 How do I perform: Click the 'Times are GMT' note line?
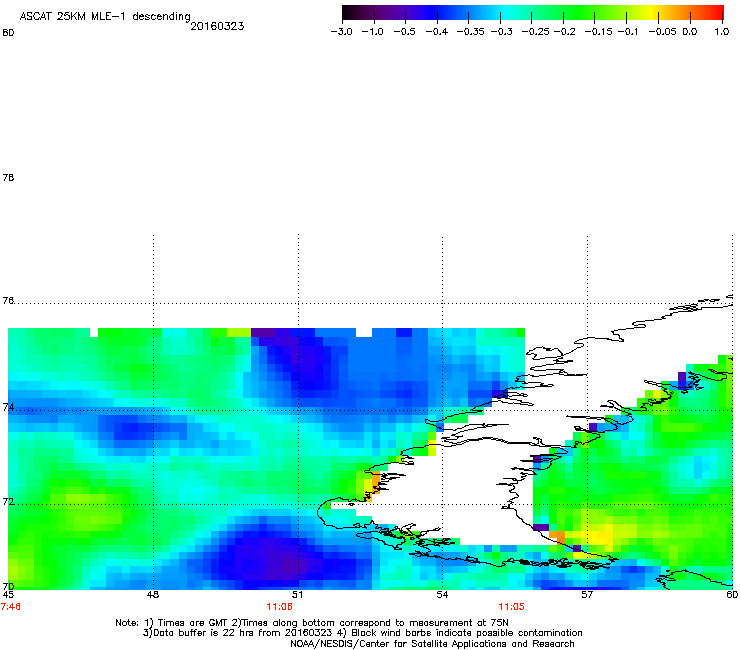click(312, 623)
